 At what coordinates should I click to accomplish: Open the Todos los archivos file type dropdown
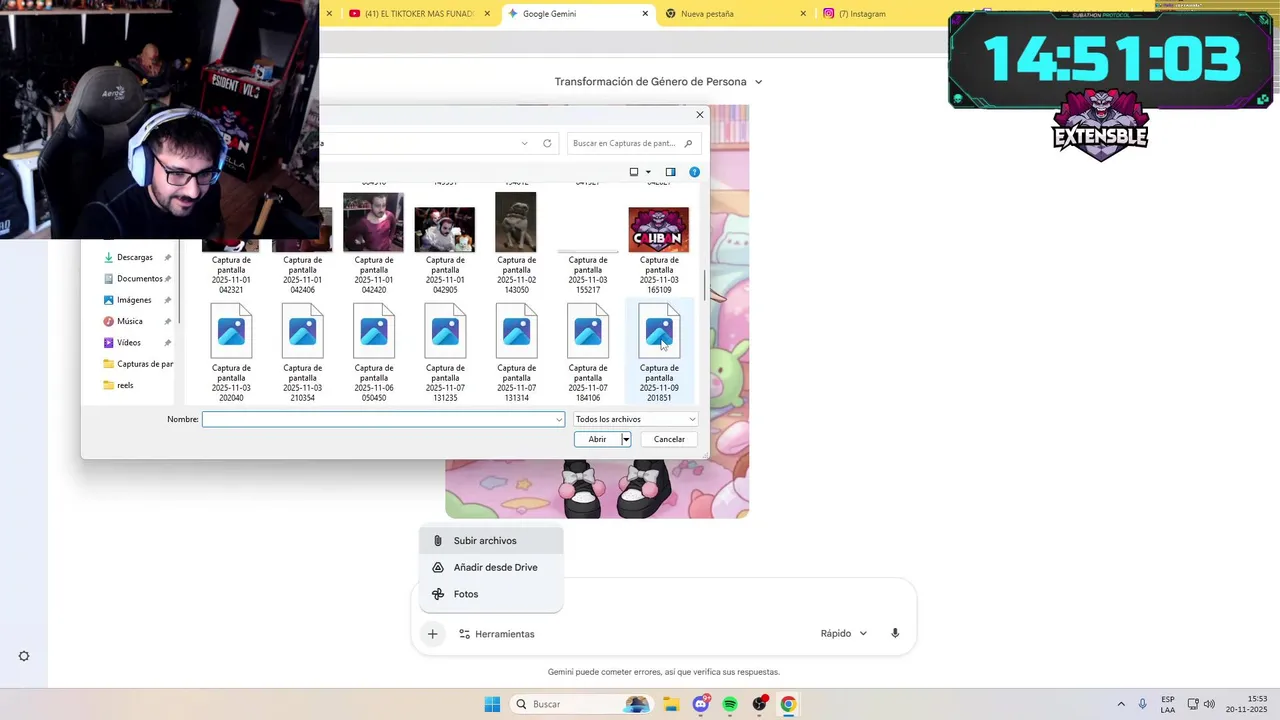[x=635, y=419]
